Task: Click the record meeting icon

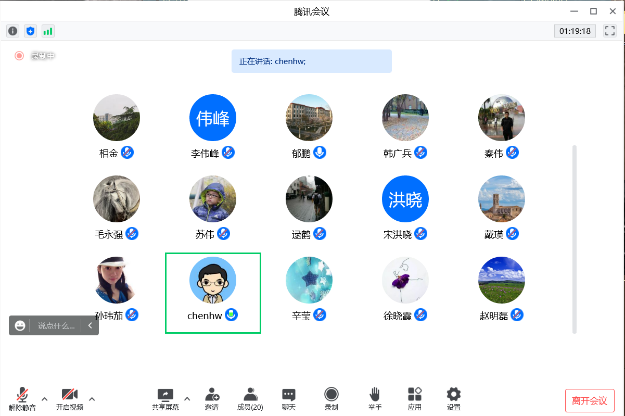Action: (331, 396)
